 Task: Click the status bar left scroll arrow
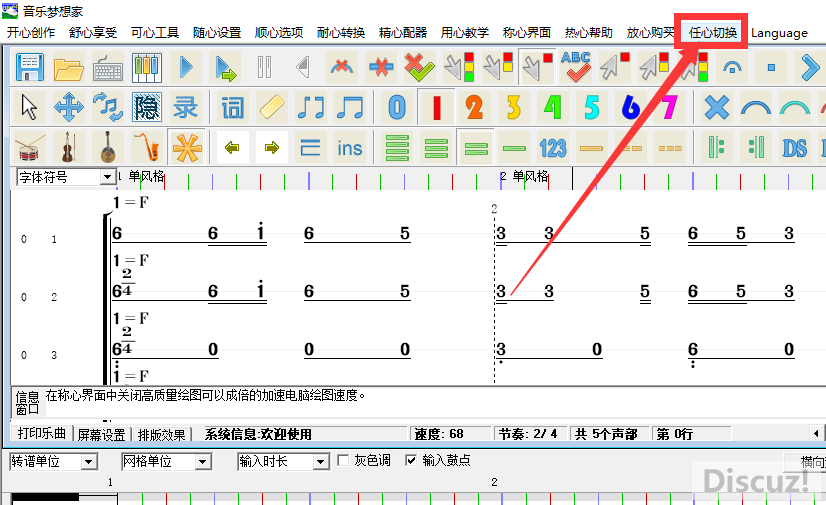[x=817, y=434]
